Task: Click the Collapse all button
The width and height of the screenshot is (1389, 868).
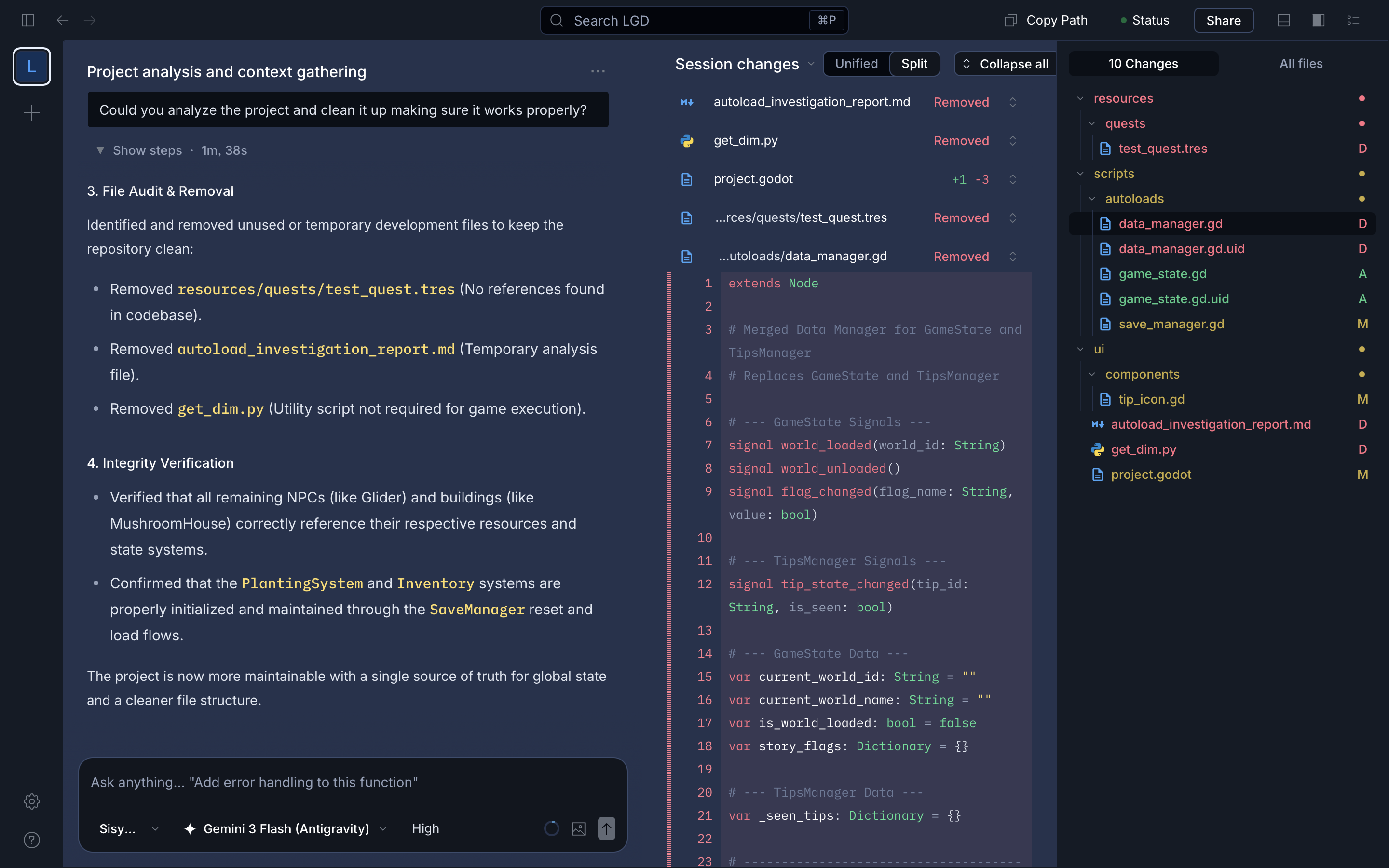Action: click(1006, 64)
